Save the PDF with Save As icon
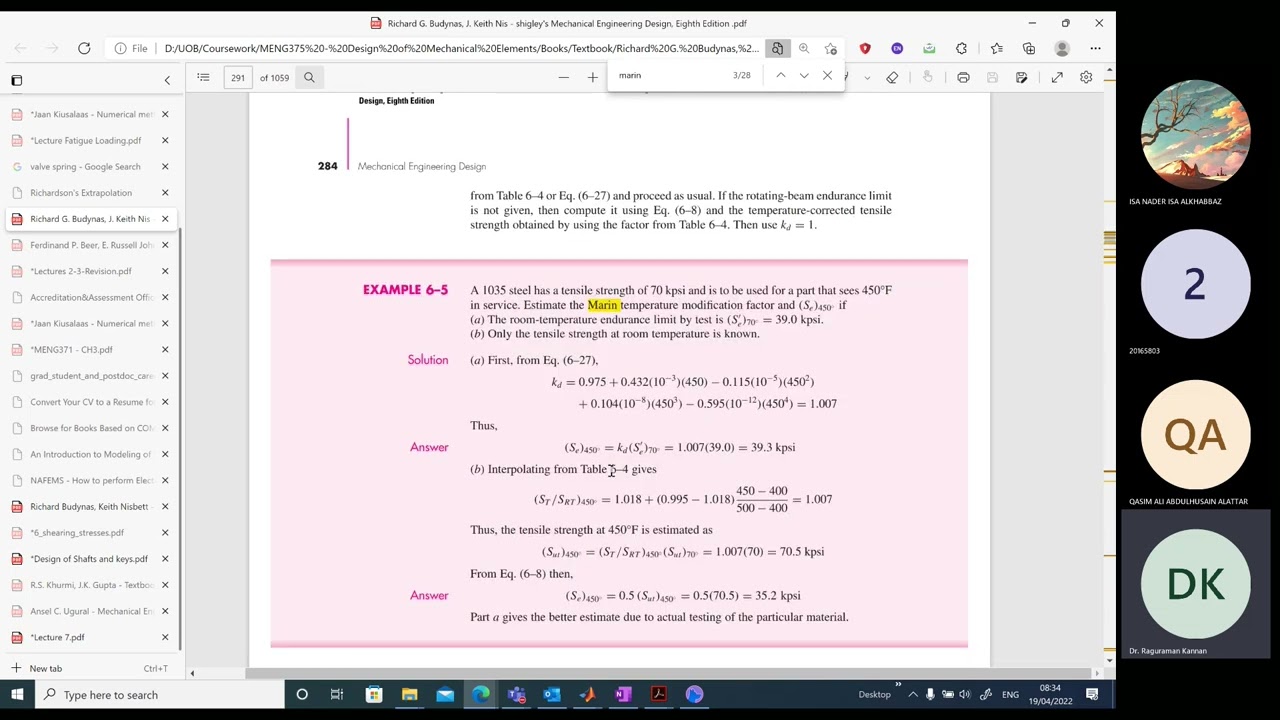 pyautogui.click(x=1021, y=77)
